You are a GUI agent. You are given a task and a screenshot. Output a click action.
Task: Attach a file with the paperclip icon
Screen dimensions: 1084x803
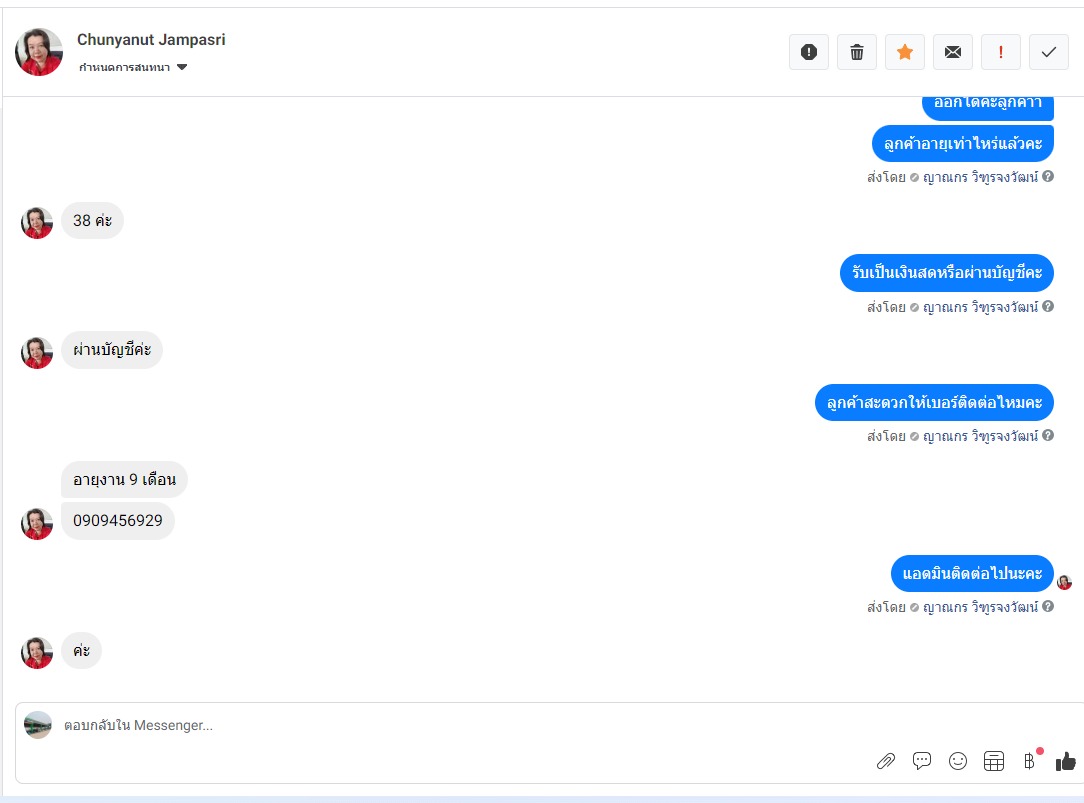pyautogui.click(x=886, y=762)
